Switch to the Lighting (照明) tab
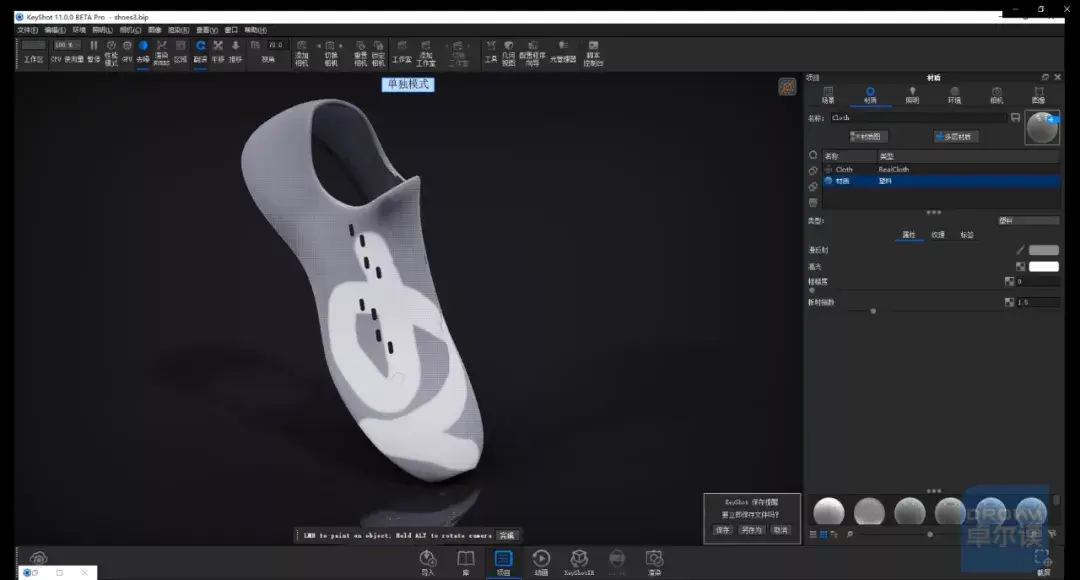Viewport: 1080px width, 580px height. point(912,95)
